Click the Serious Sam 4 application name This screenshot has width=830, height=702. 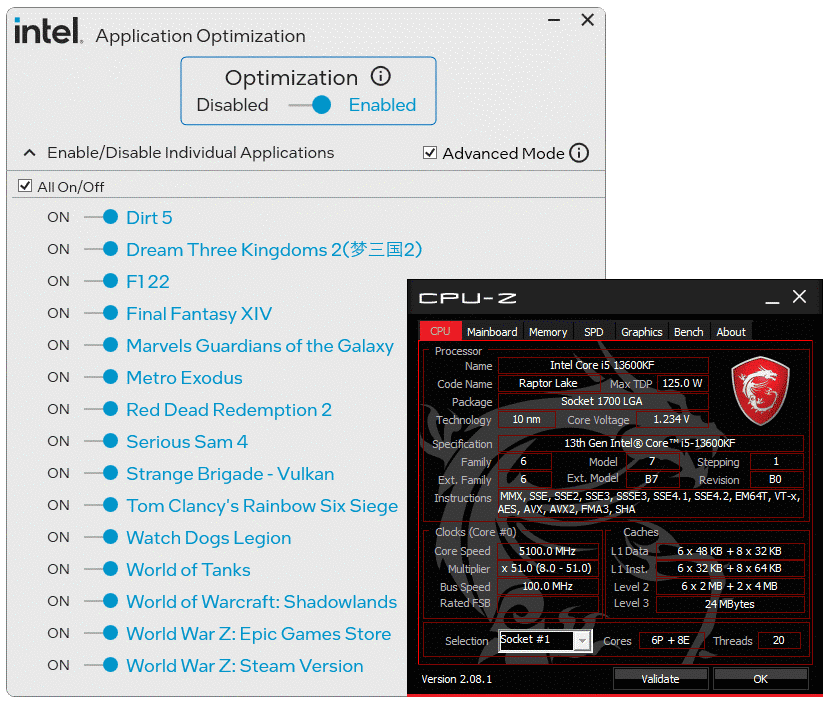(187, 442)
